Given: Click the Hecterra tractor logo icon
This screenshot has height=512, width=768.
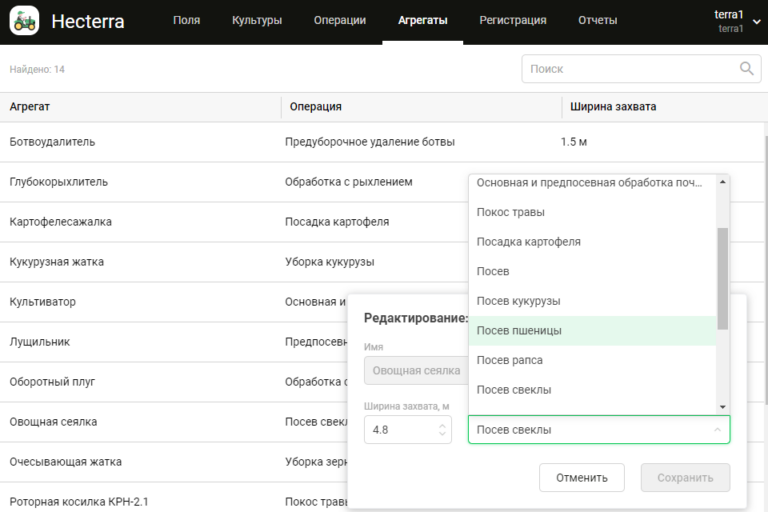Looking at the screenshot, I should tap(24, 20).
